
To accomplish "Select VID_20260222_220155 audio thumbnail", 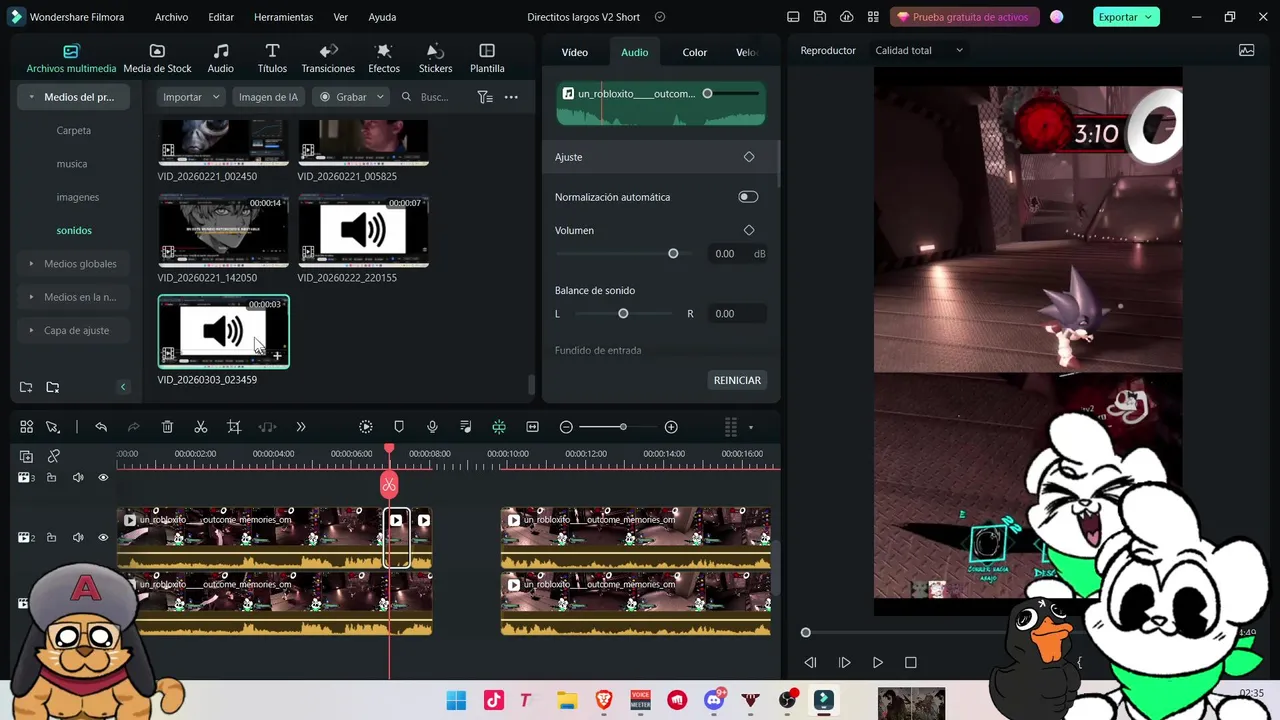I will pos(363,231).
